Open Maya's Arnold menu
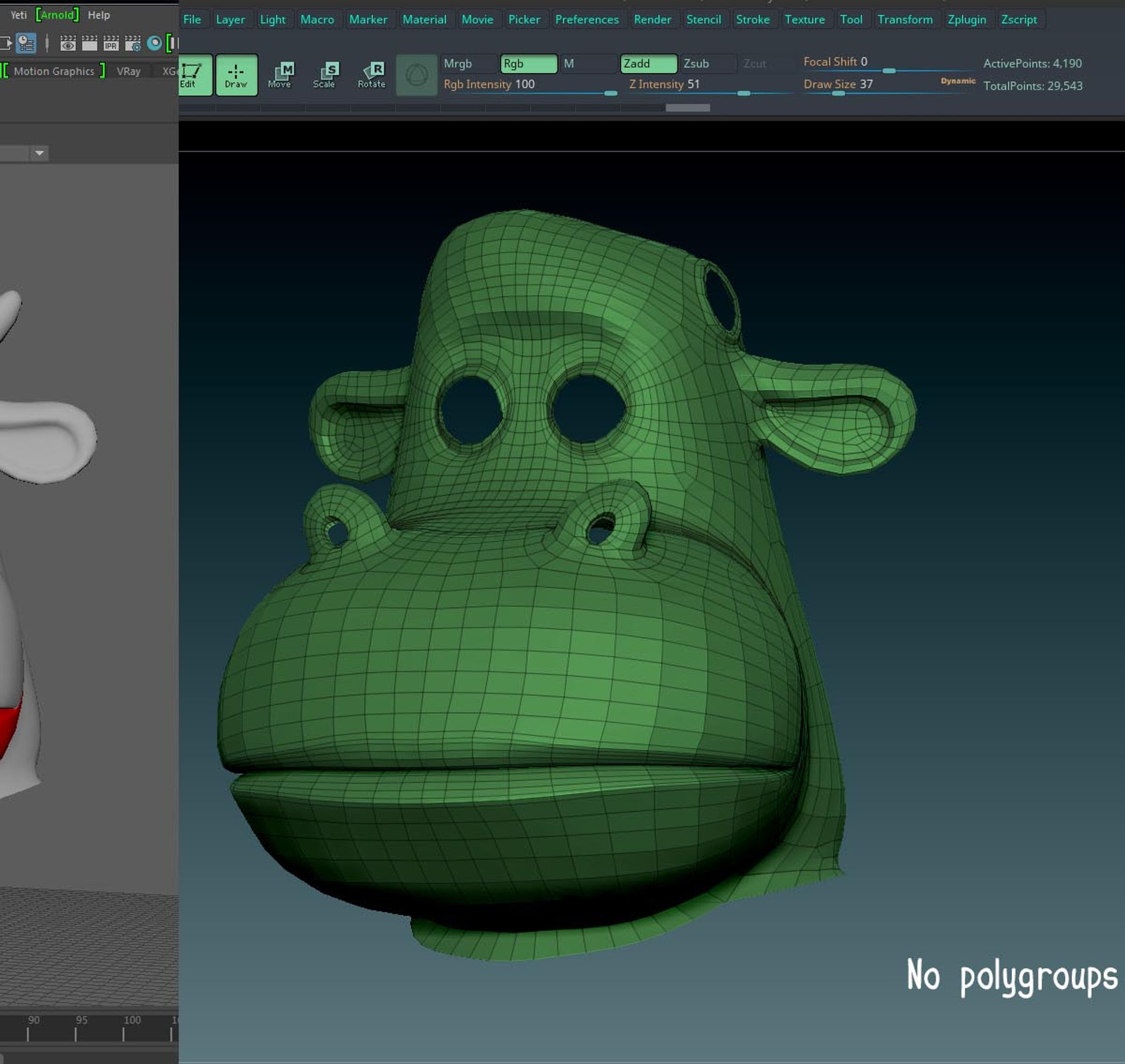 click(x=57, y=15)
